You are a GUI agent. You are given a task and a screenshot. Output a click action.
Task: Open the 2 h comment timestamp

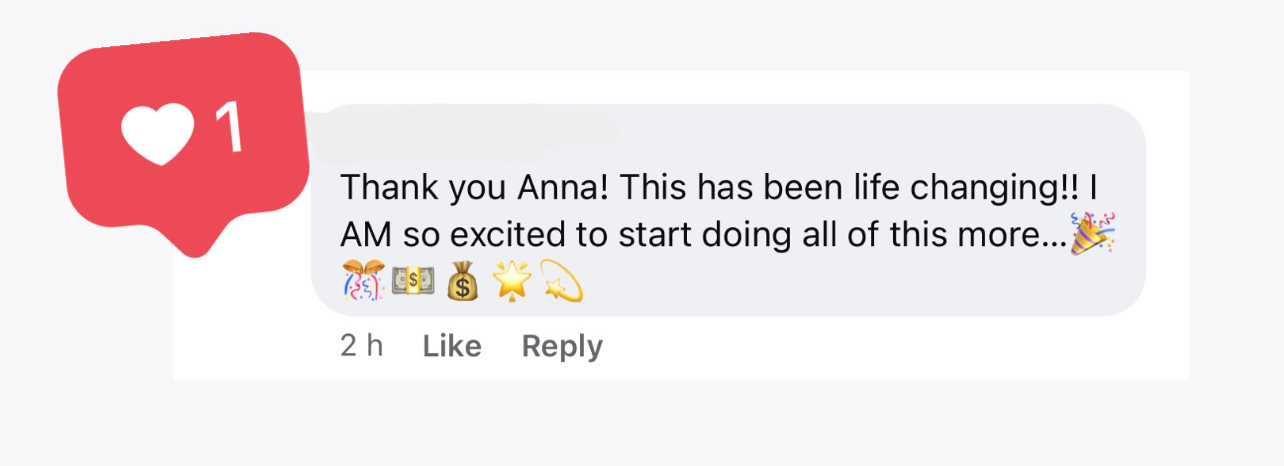click(361, 346)
